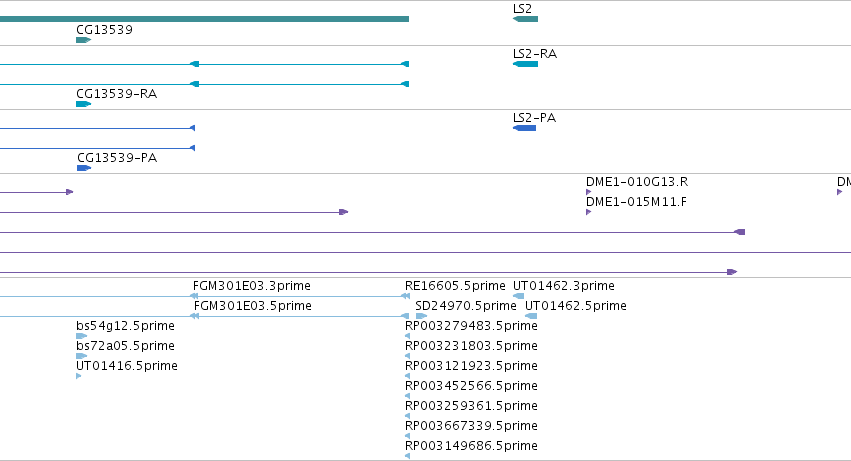Viewport: 851px width, 461px height.
Task: Open the RP003279483.5prime label
Action: pos(471,326)
